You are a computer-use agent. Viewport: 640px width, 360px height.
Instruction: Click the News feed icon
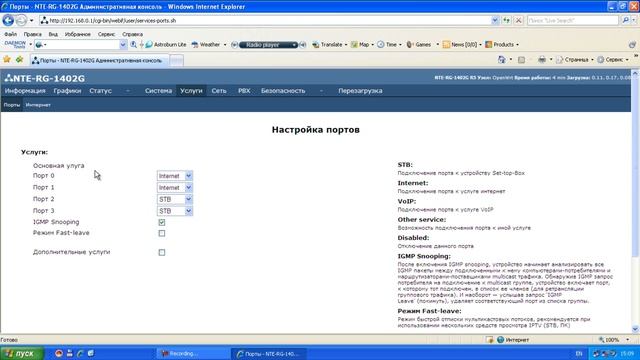tap(446, 44)
